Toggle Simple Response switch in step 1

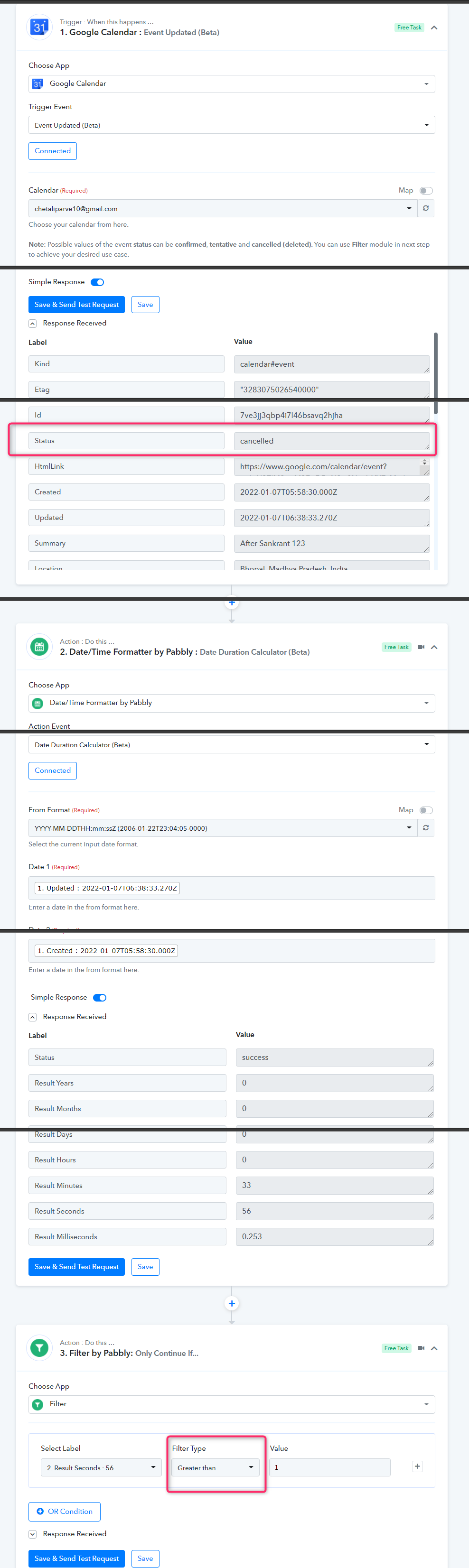point(97,282)
